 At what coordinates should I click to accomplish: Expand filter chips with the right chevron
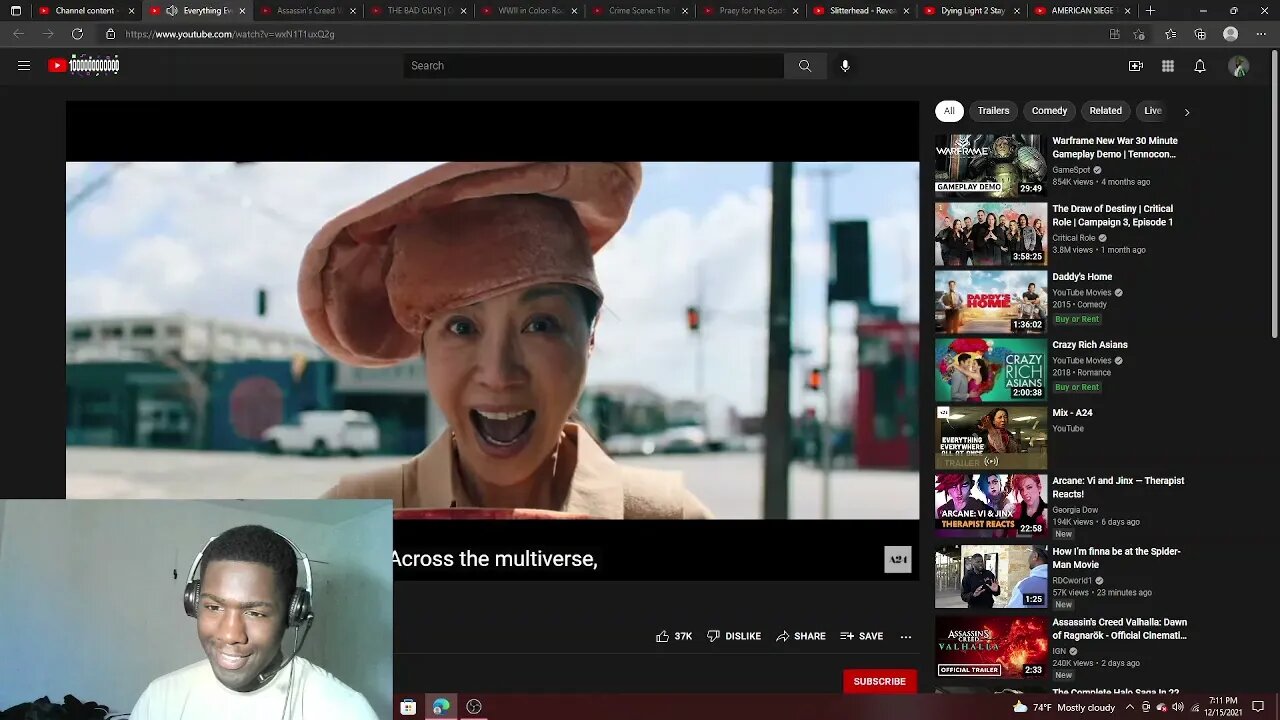pos(1187,112)
